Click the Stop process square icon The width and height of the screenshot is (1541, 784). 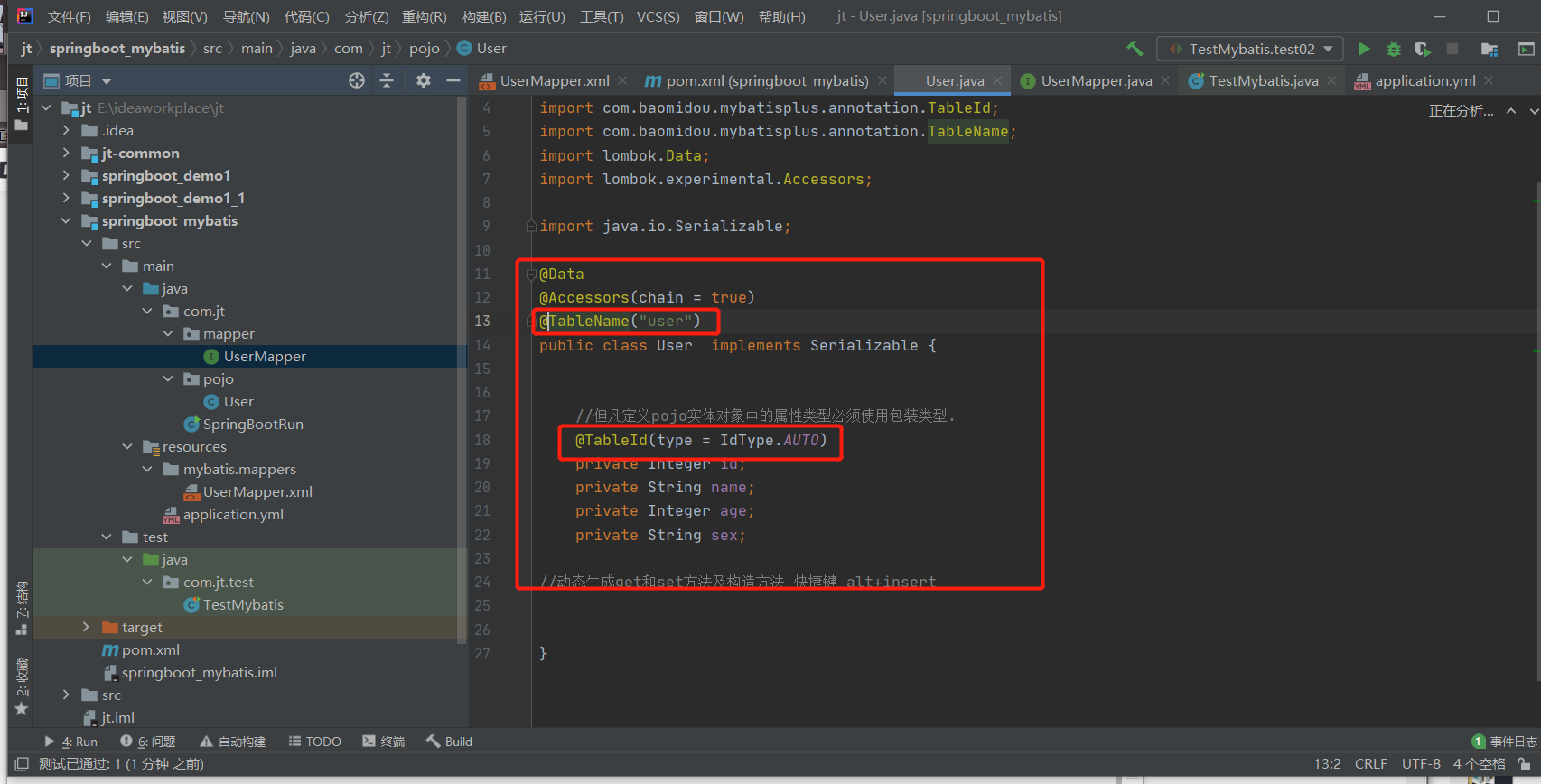coord(1452,49)
